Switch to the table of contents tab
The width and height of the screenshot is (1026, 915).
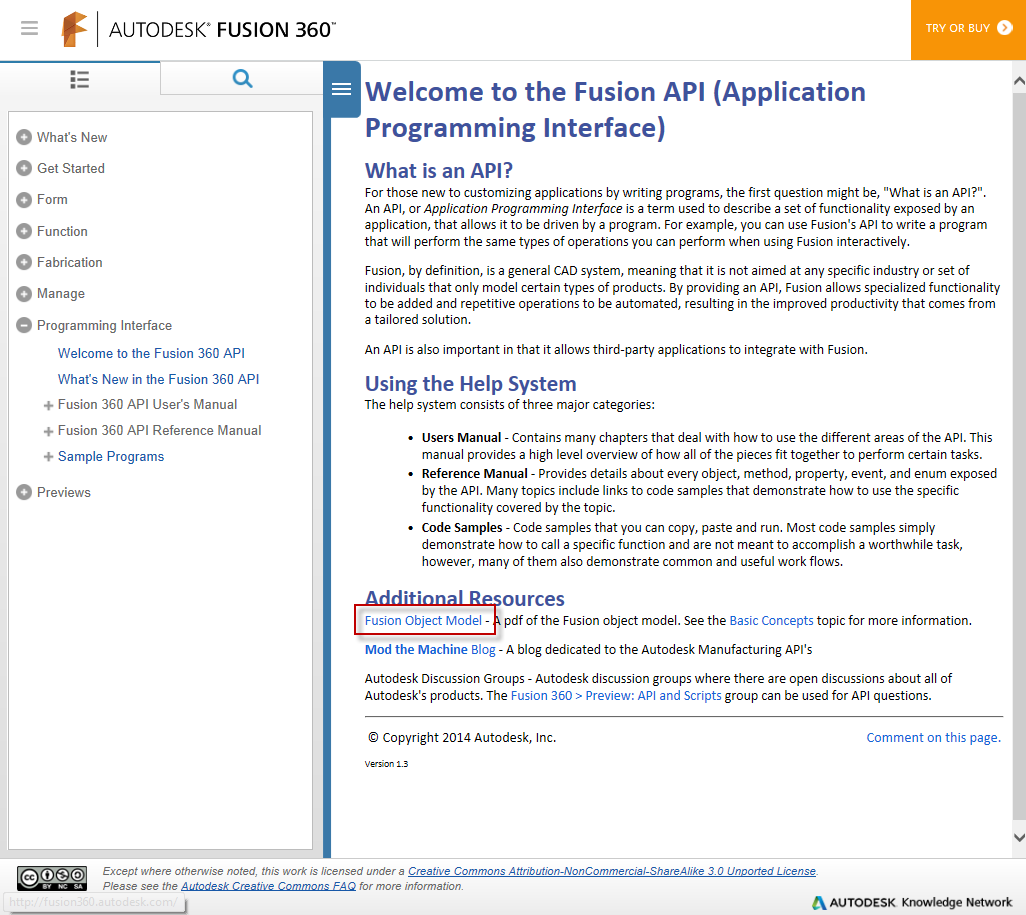point(80,79)
